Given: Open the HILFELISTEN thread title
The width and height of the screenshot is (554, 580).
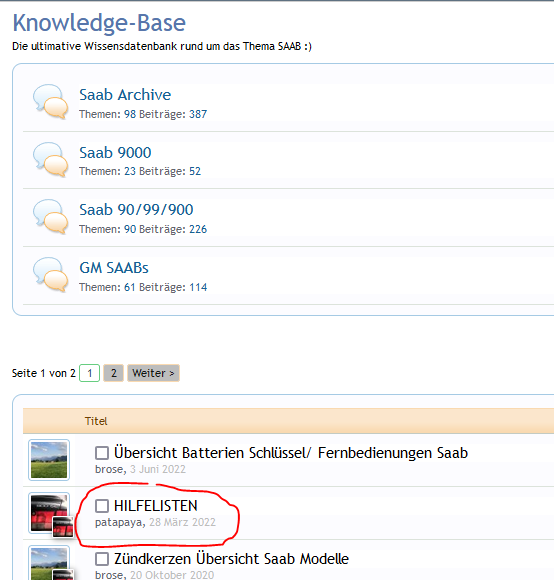Looking at the screenshot, I should tap(156, 506).
